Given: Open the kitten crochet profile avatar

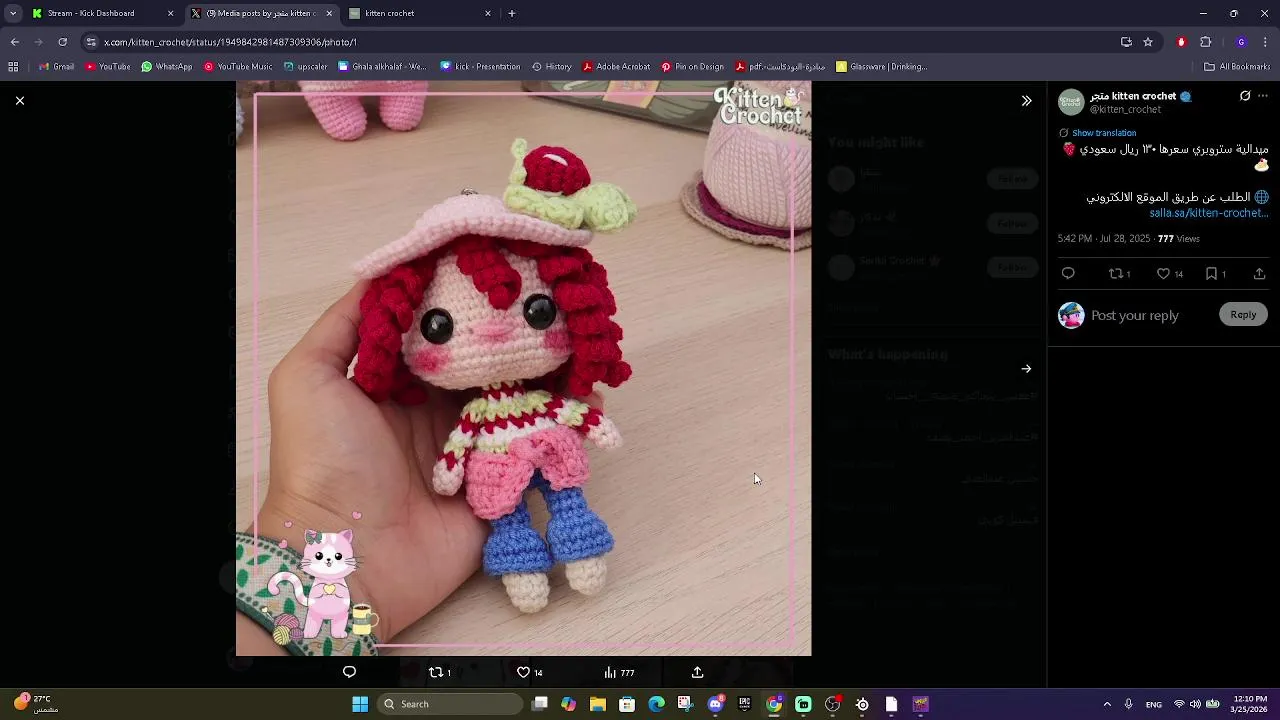Looking at the screenshot, I should (1071, 102).
